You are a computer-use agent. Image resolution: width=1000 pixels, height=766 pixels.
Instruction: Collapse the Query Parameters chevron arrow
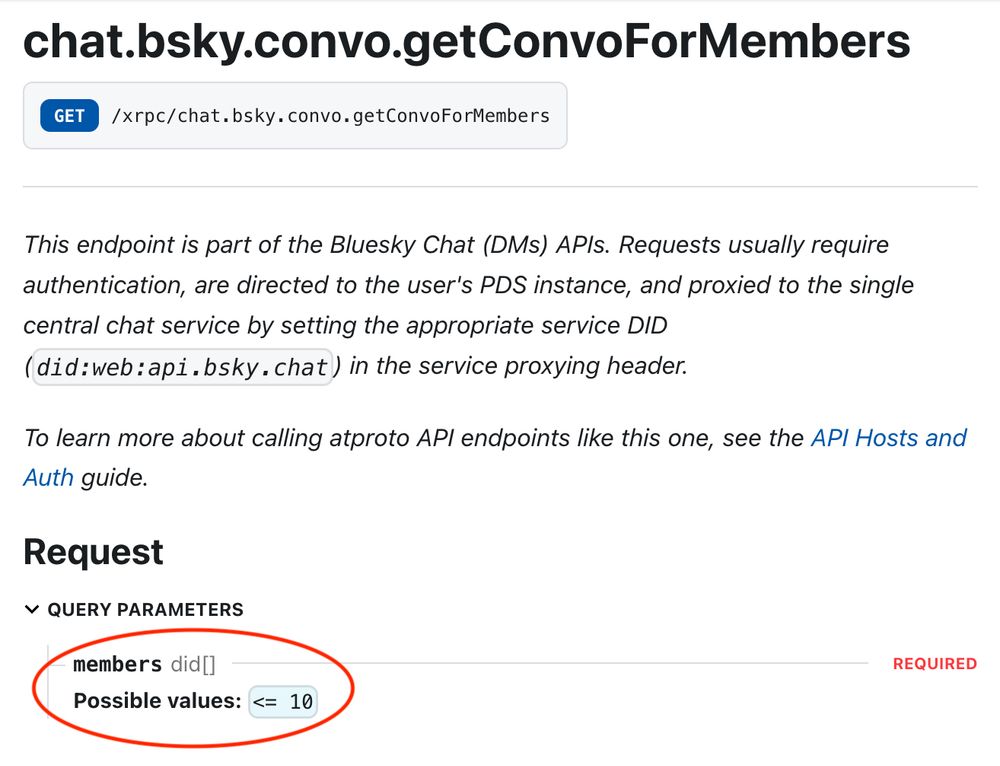pyautogui.click(x=32, y=610)
